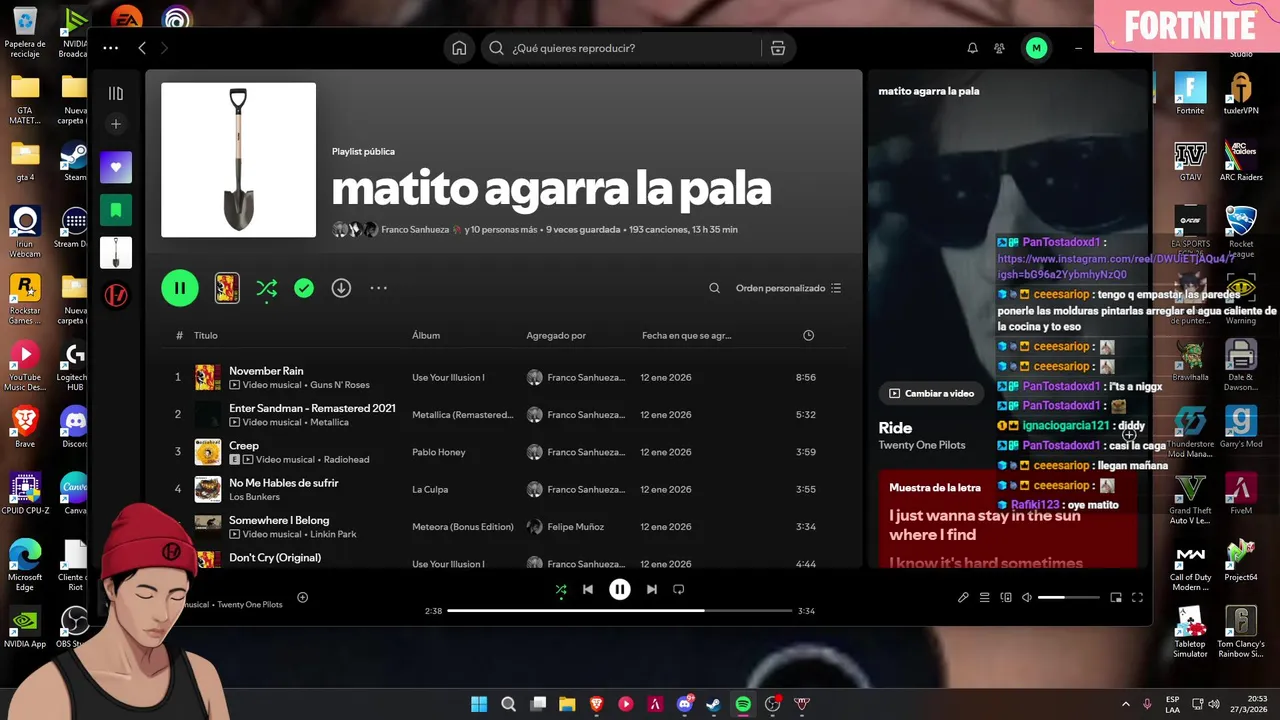
Task: Create a new playlist with the plus icon
Action: [x=116, y=124]
